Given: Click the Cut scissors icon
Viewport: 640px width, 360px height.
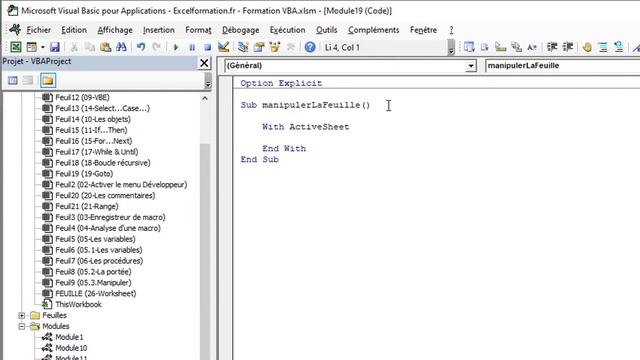Looking at the screenshot, I should pyautogui.click(x=74, y=47).
